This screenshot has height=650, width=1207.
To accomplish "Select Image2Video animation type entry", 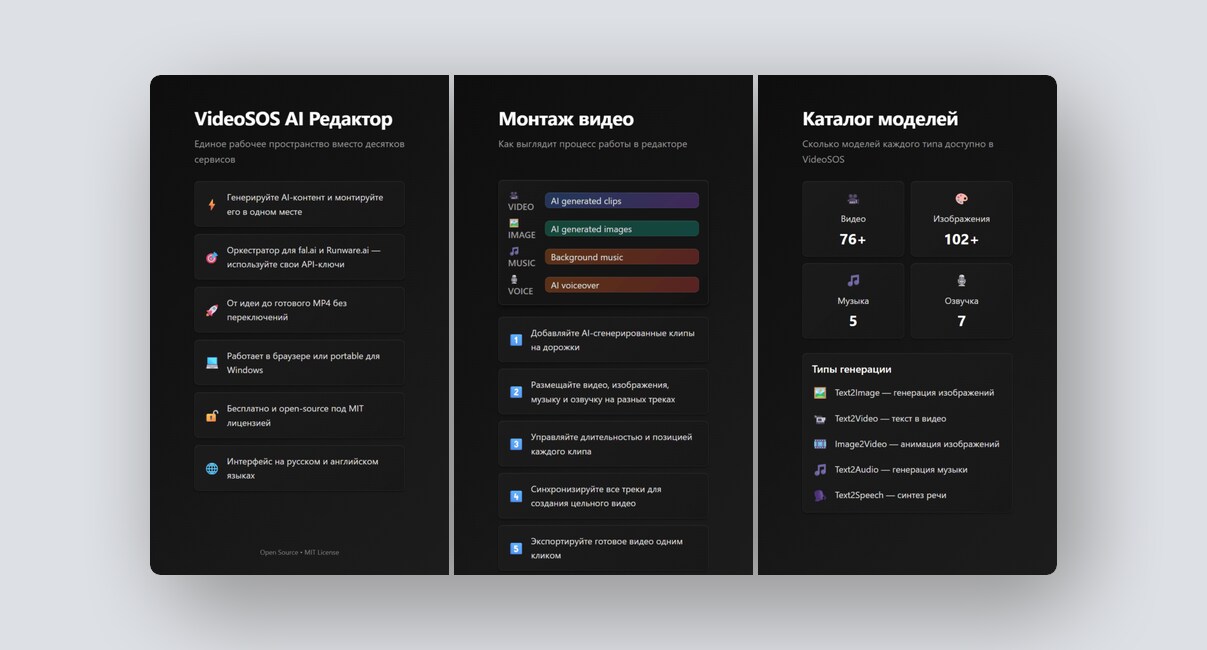I will click(906, 444).
